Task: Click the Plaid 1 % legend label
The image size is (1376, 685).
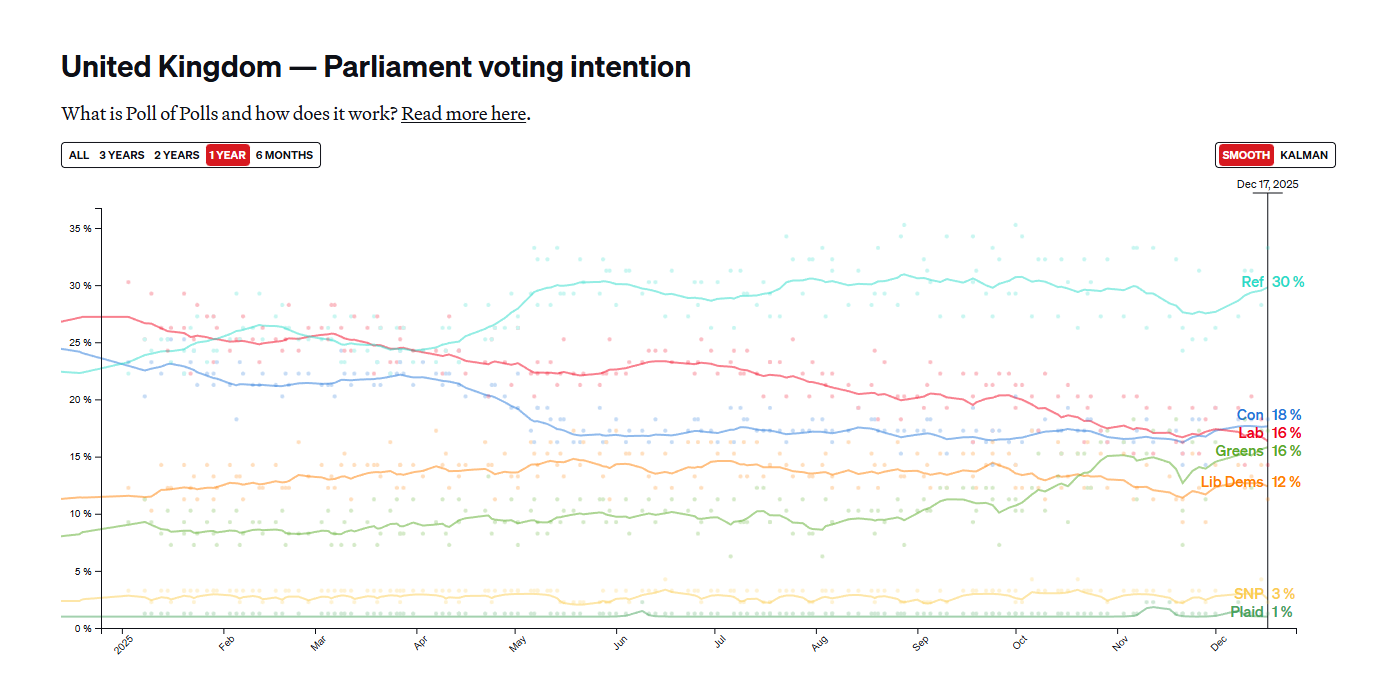Action: pos(1260,612)
